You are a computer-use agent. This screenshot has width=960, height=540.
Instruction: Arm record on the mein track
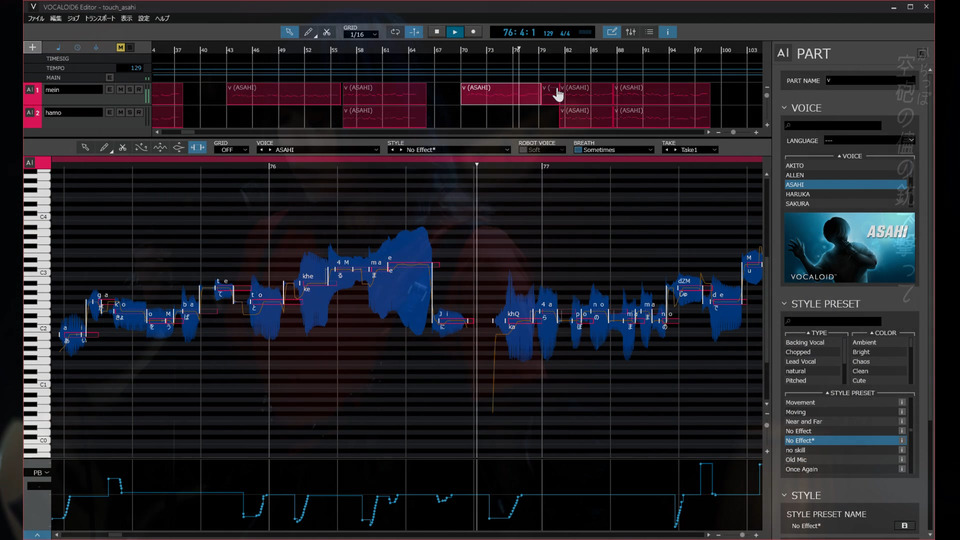(x=139, y=89)
